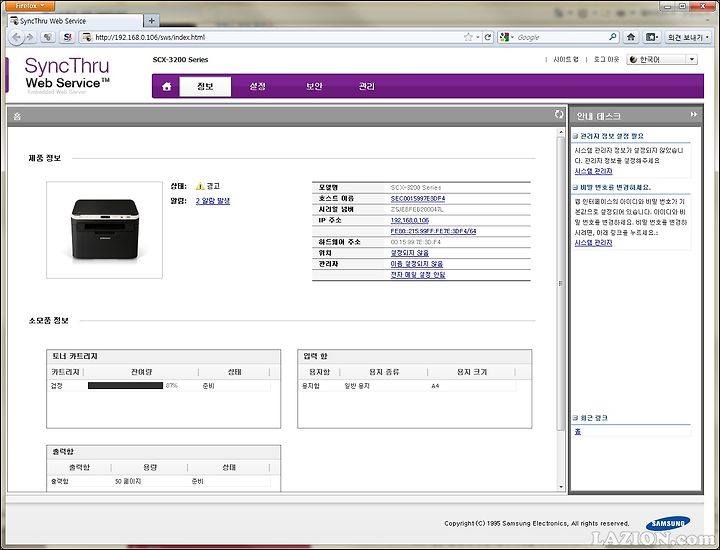
Task: Reload the page with refresh button
Action: pos(488,37)
